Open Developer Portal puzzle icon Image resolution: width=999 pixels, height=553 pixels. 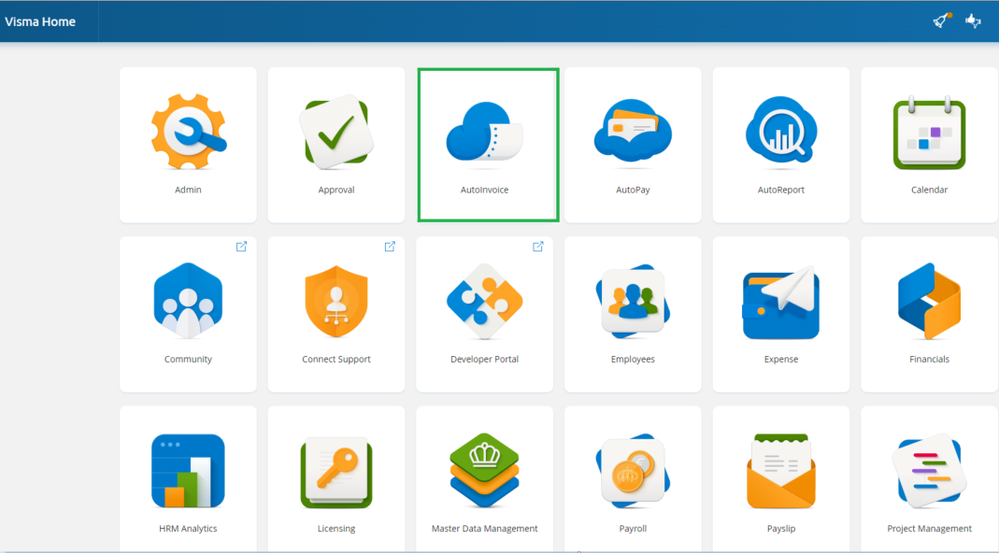click(484, 301)
